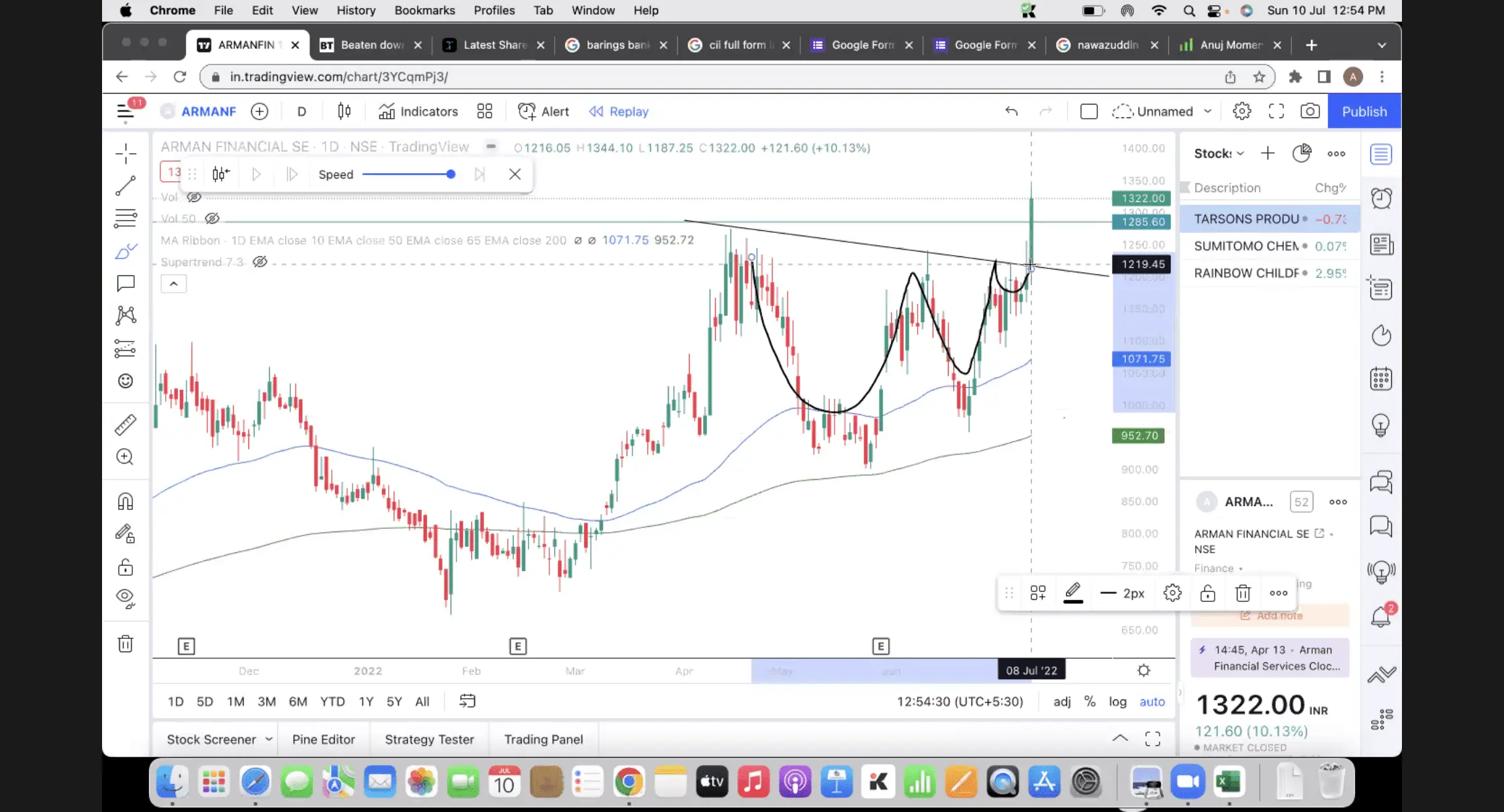Screen dimensions: 1504x812
Task: Select the 6M time range
Action: tap(297, 701)
